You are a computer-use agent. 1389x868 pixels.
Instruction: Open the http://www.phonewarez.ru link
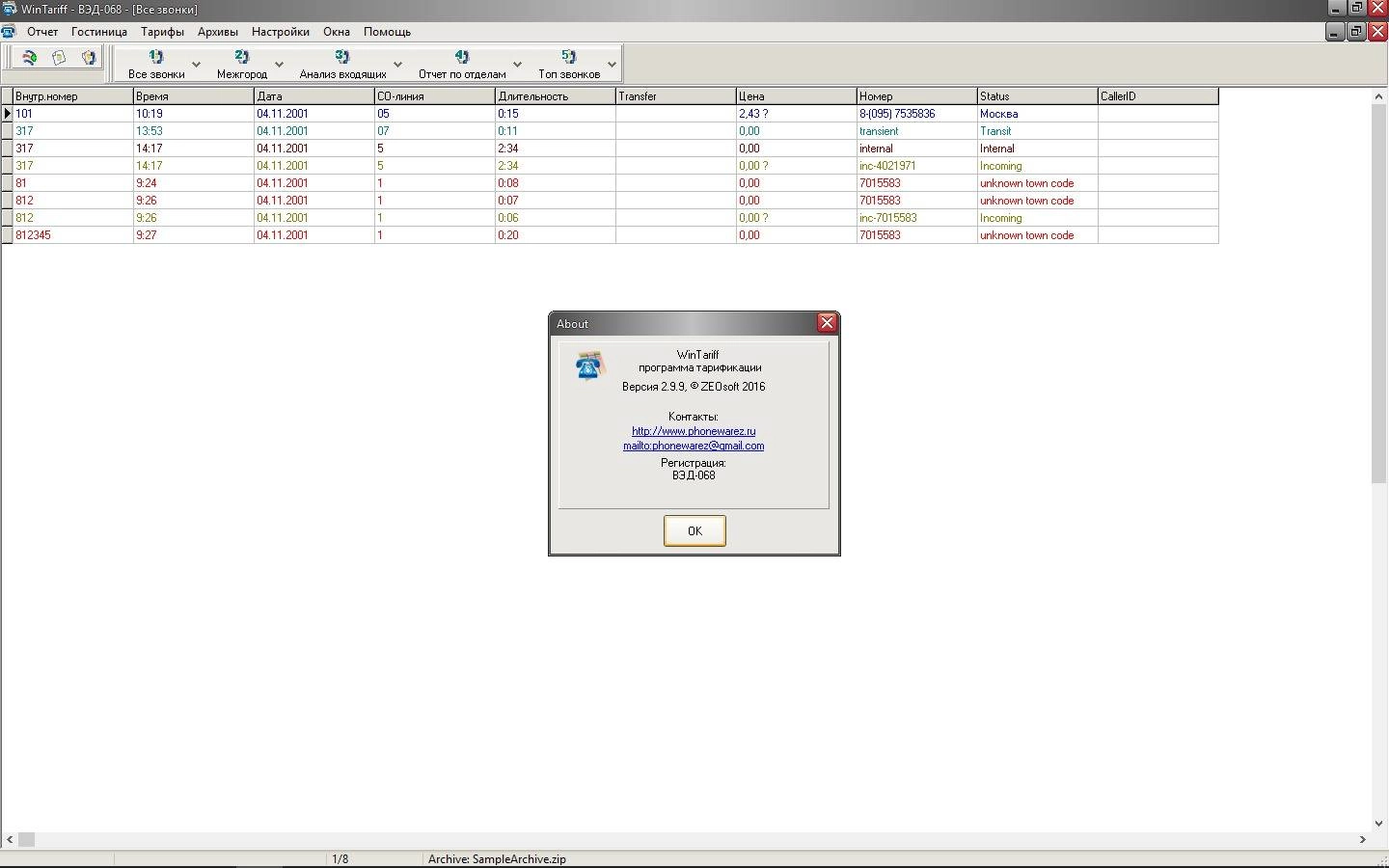[694, 431]
